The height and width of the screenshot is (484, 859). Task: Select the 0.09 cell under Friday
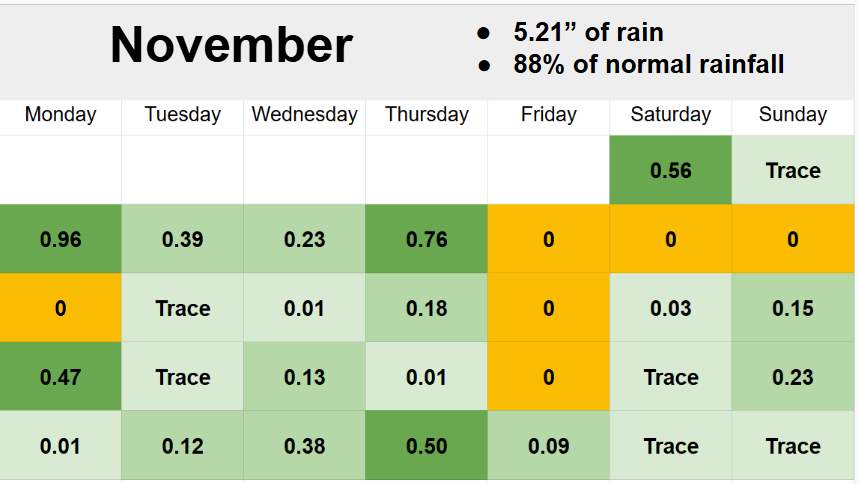549,446
